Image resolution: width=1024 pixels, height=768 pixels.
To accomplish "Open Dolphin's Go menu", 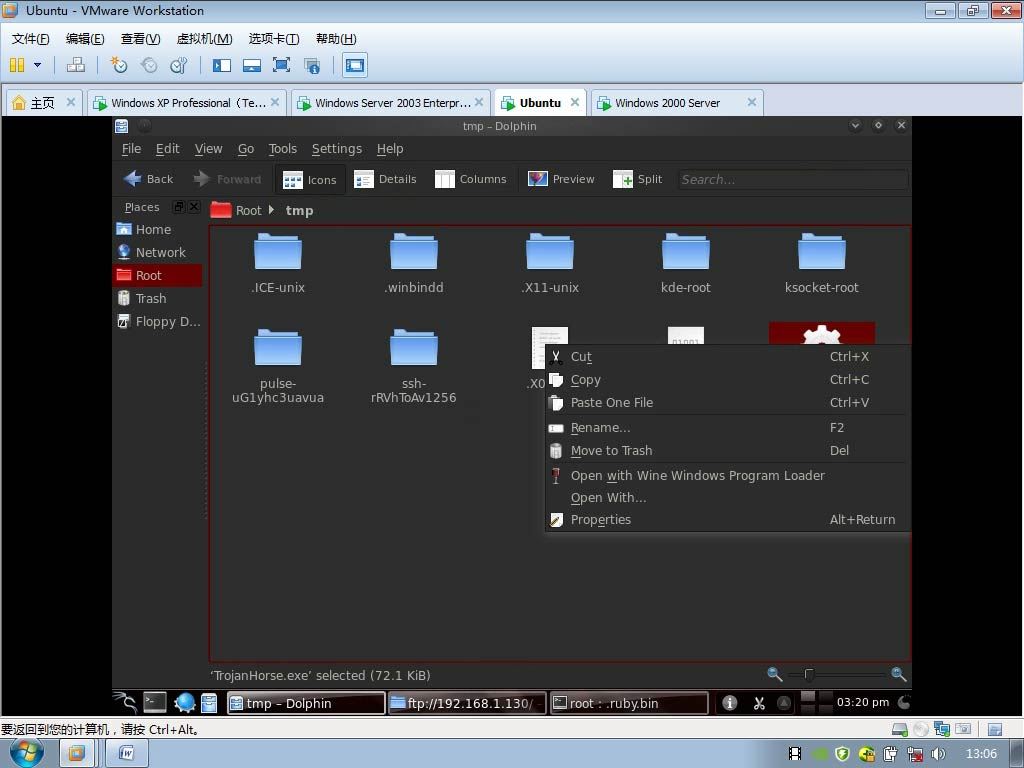I will 246,149.
